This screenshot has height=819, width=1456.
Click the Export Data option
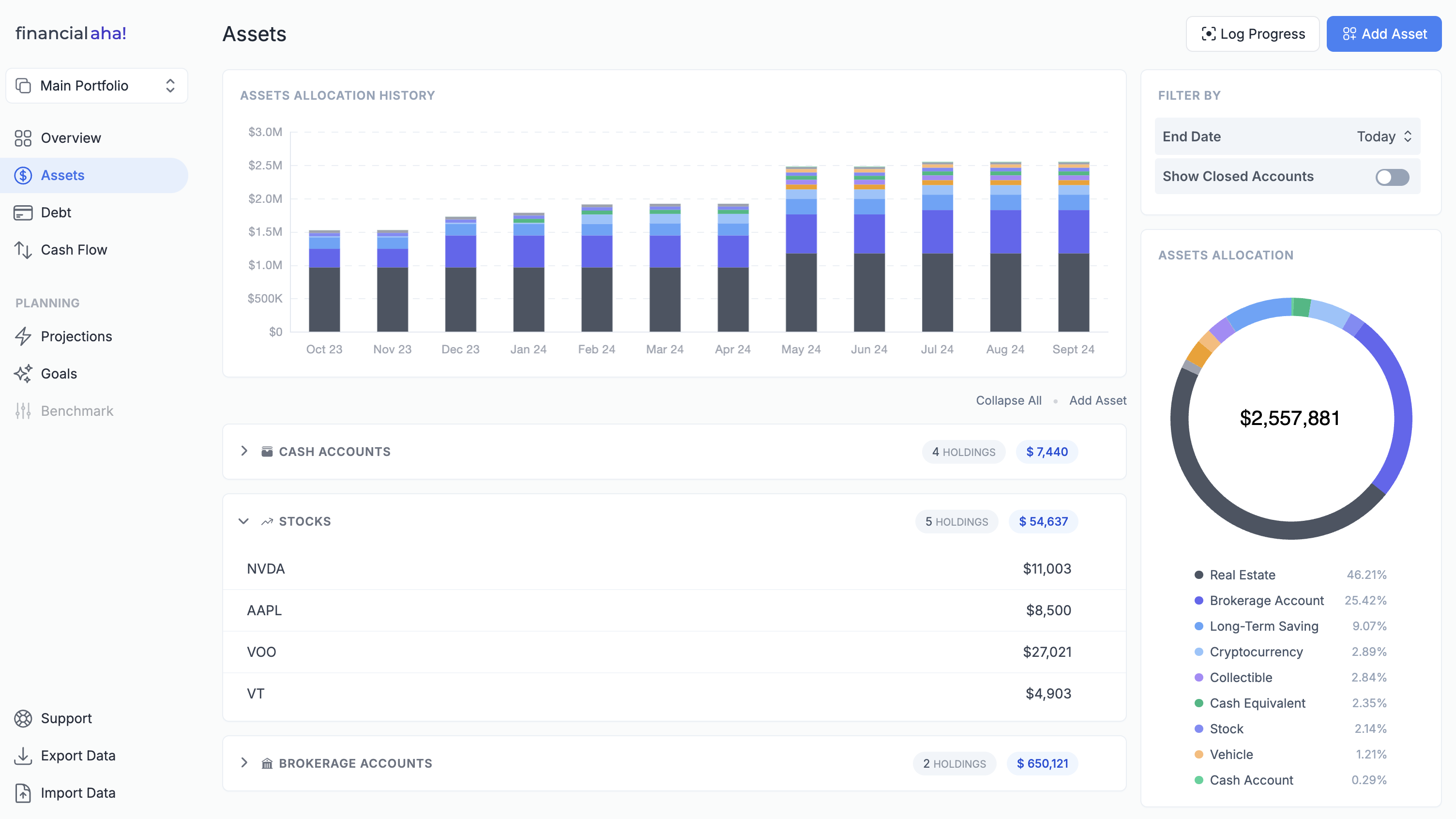pyautogui.click(x=77, y=755)
